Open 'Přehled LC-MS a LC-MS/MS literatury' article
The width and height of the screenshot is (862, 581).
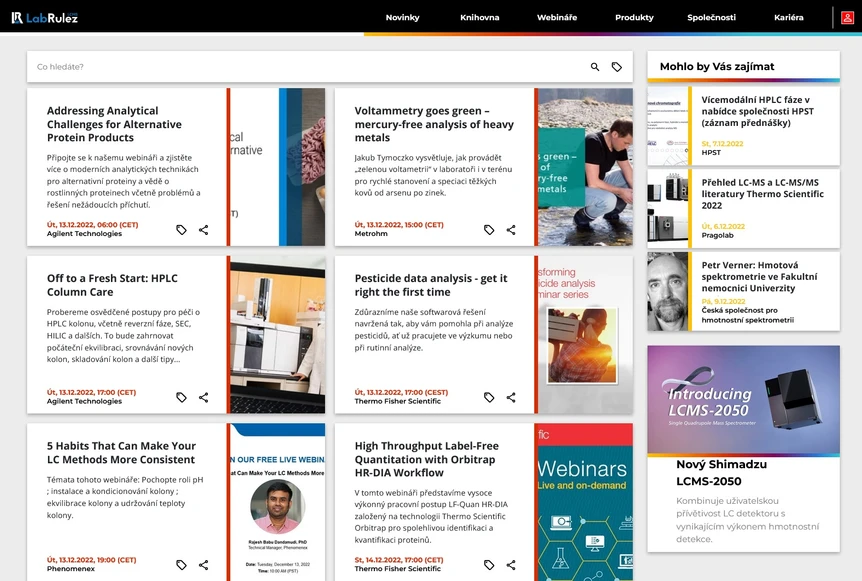coord(762,193)
